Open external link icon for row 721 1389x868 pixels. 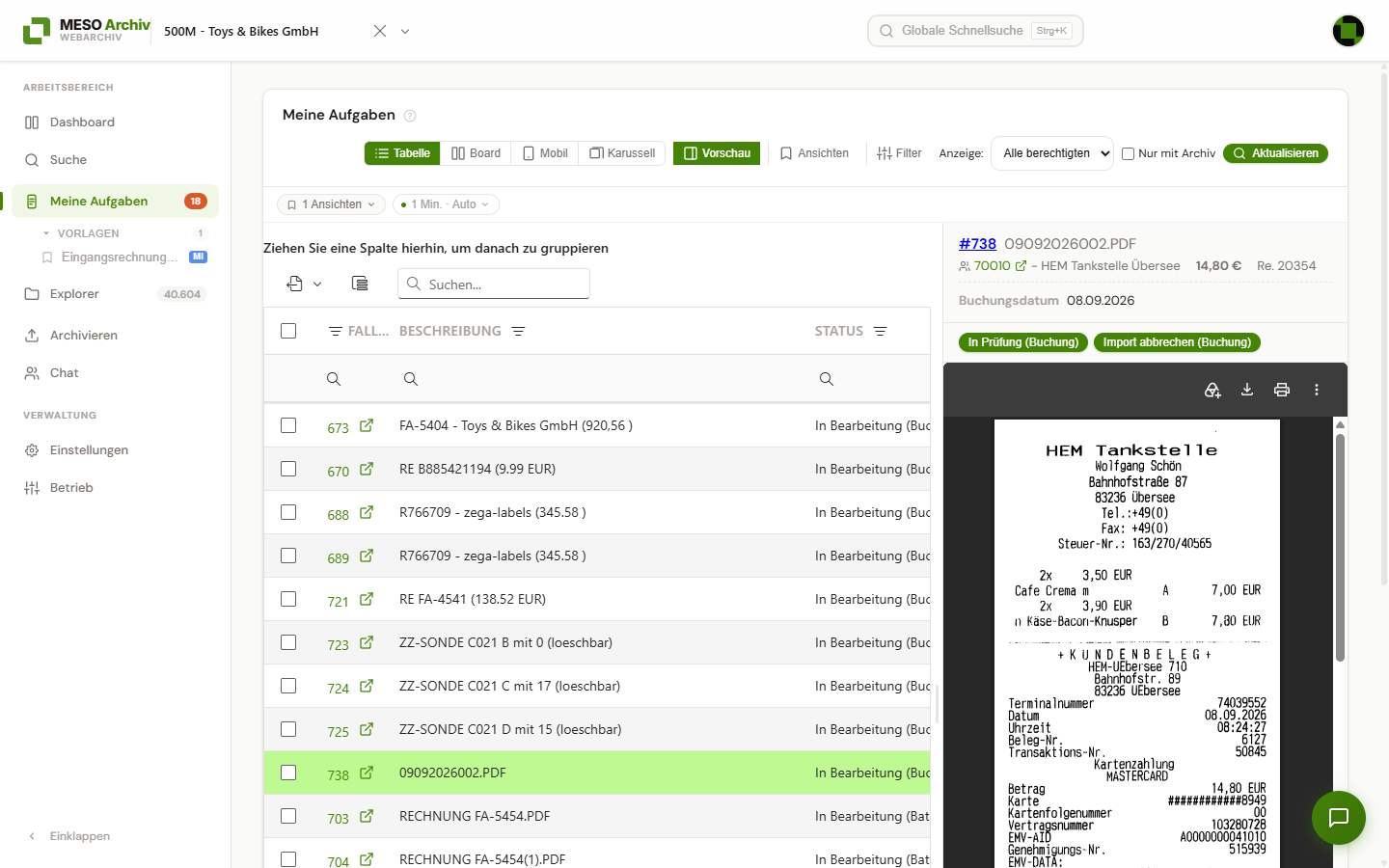point(367,599)
